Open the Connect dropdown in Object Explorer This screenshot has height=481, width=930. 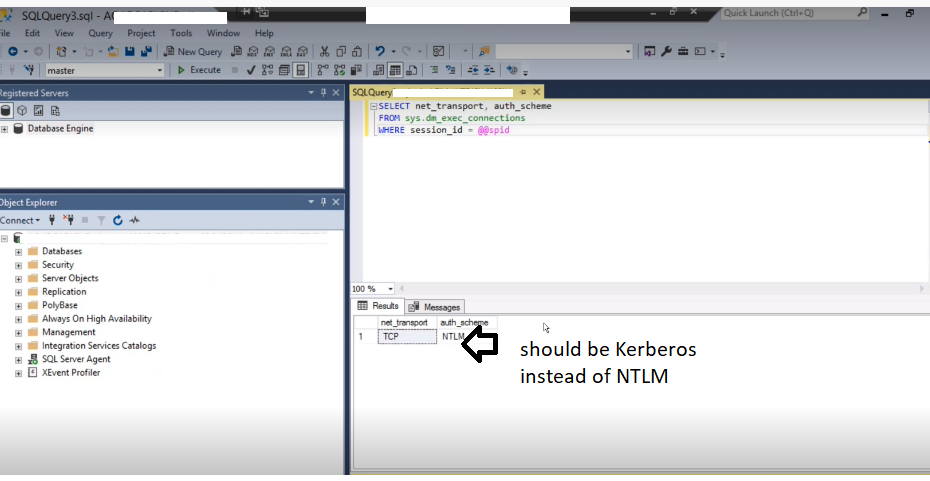[20, 220]
